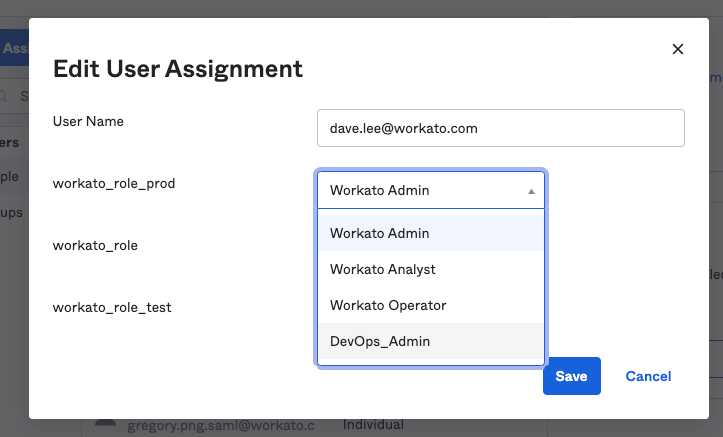The image size is (723, 437).
Task: Click the Edit User Assignment heading
Action: 177,69
